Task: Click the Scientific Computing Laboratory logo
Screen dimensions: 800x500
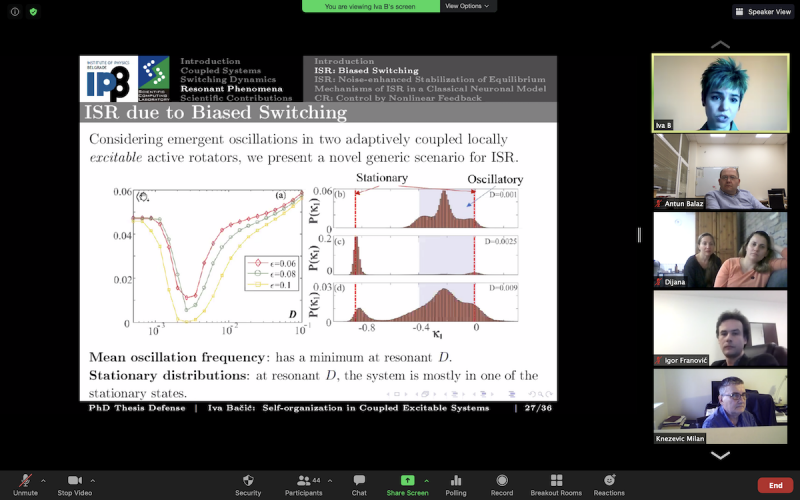Action: tap(154, 79)
